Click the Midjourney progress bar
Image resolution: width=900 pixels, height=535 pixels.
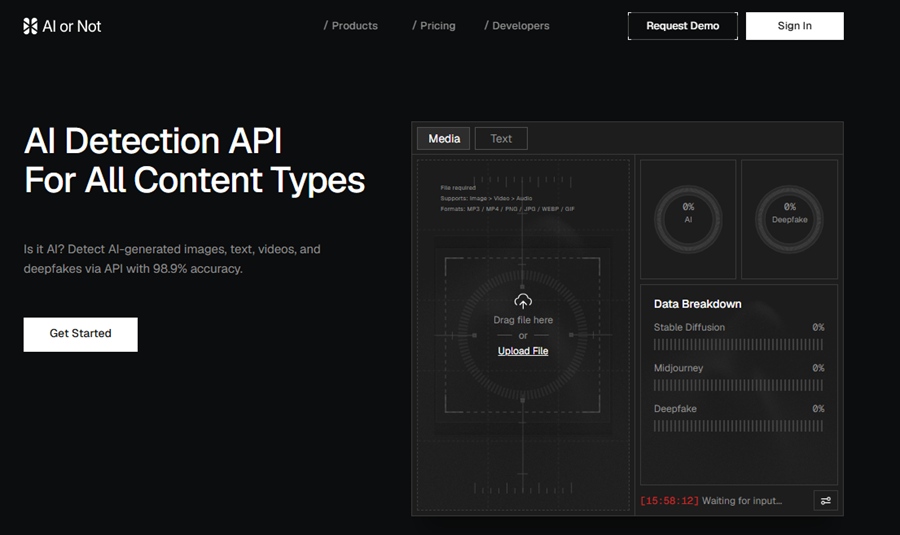pyautogui.click(x=738, y=385)
